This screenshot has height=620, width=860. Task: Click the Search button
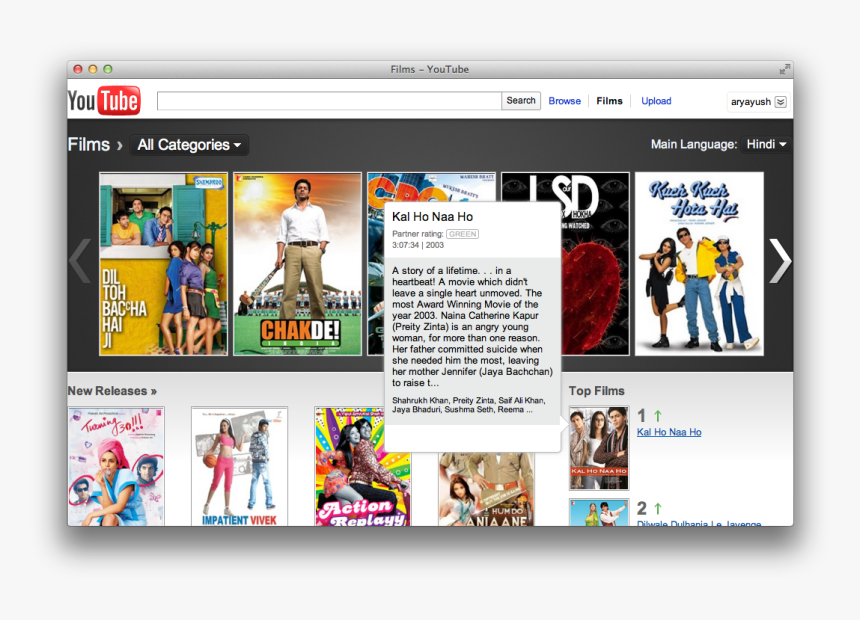tap(521, 100)
